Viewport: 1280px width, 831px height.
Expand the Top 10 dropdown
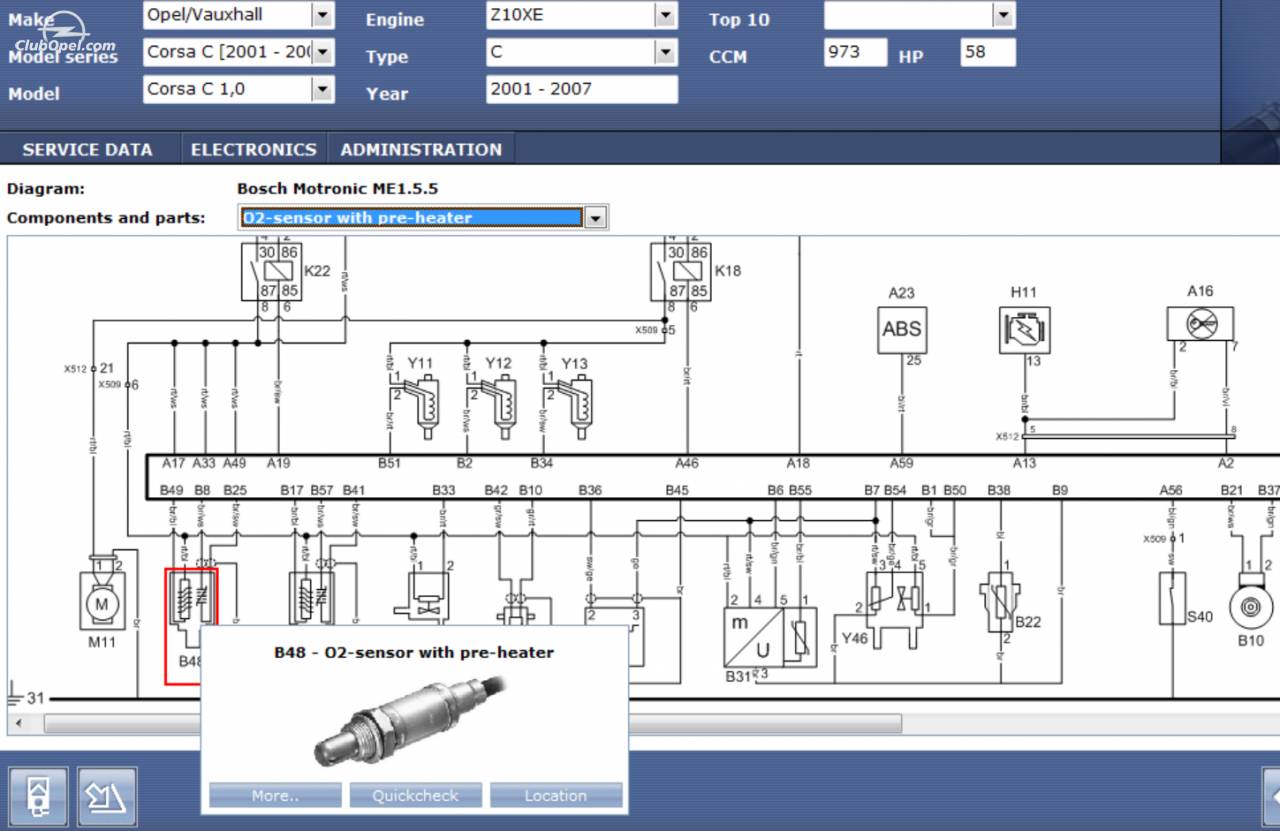pos(1004,15)
